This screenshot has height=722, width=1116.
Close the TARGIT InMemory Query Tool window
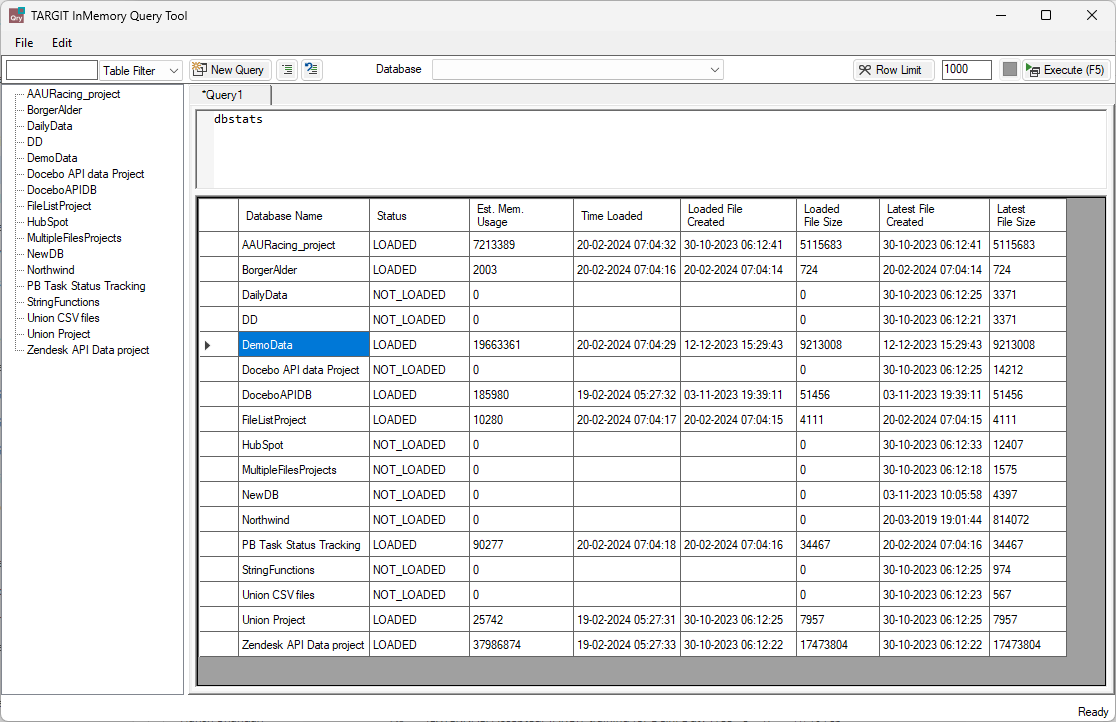pos(1092,15)
